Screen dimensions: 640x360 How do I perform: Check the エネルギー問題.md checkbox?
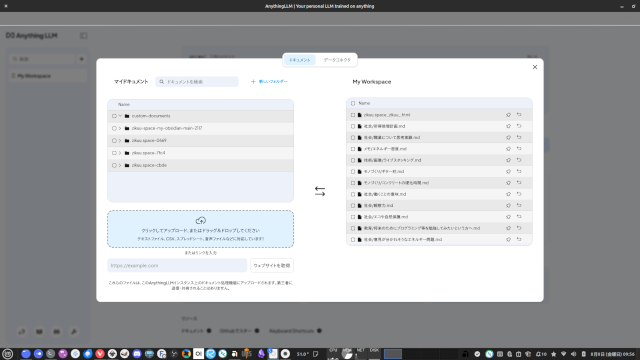353,240
